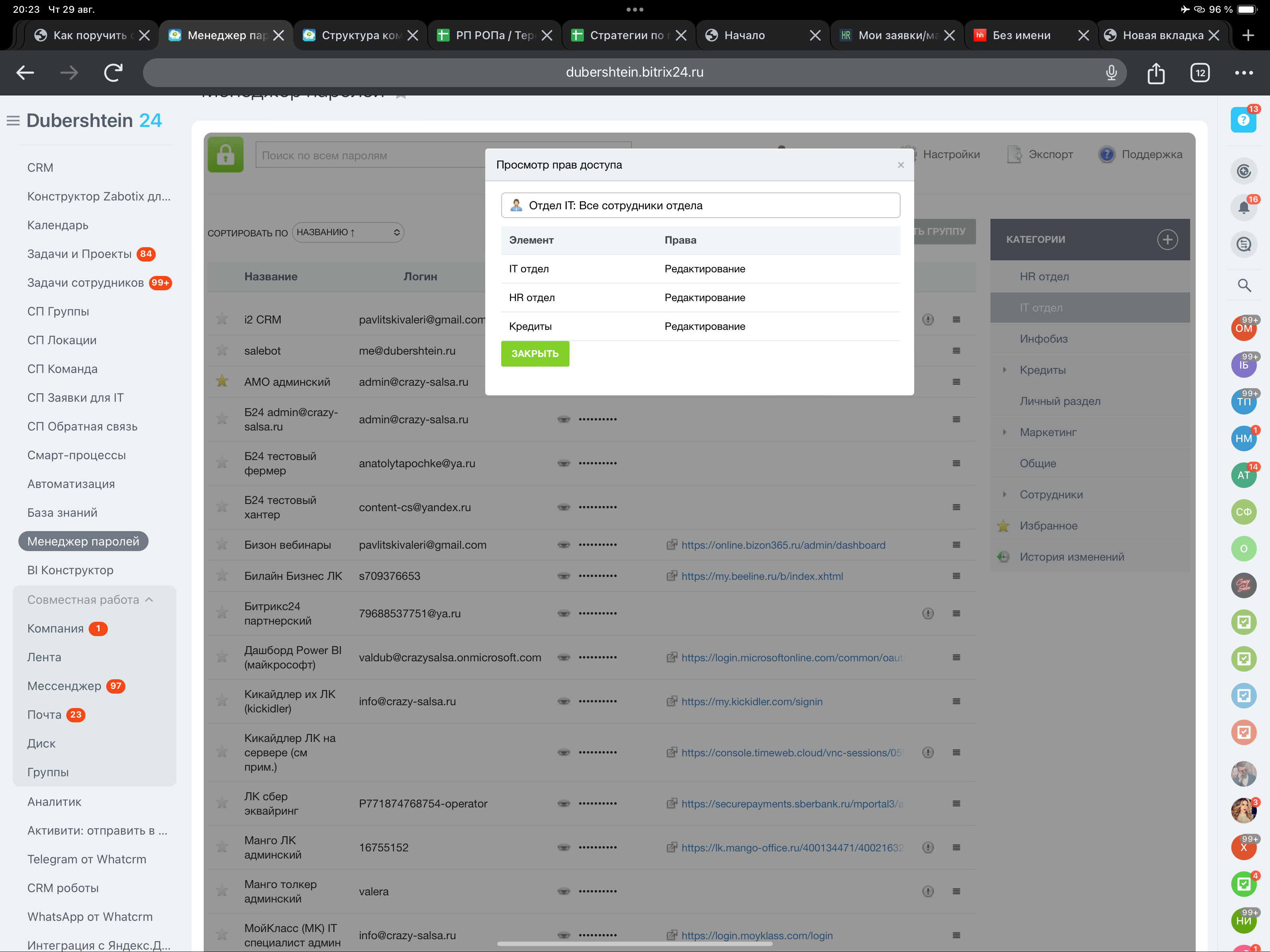The width and height of the screenshot is (1270, 952).
Task: Toggle favorite star for salebot
Action: (222, 350)
